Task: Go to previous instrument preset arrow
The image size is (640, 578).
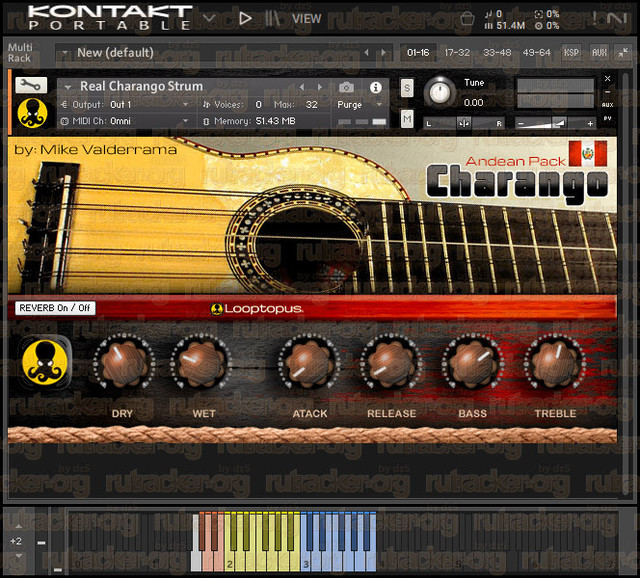Action: pos(302,87)
